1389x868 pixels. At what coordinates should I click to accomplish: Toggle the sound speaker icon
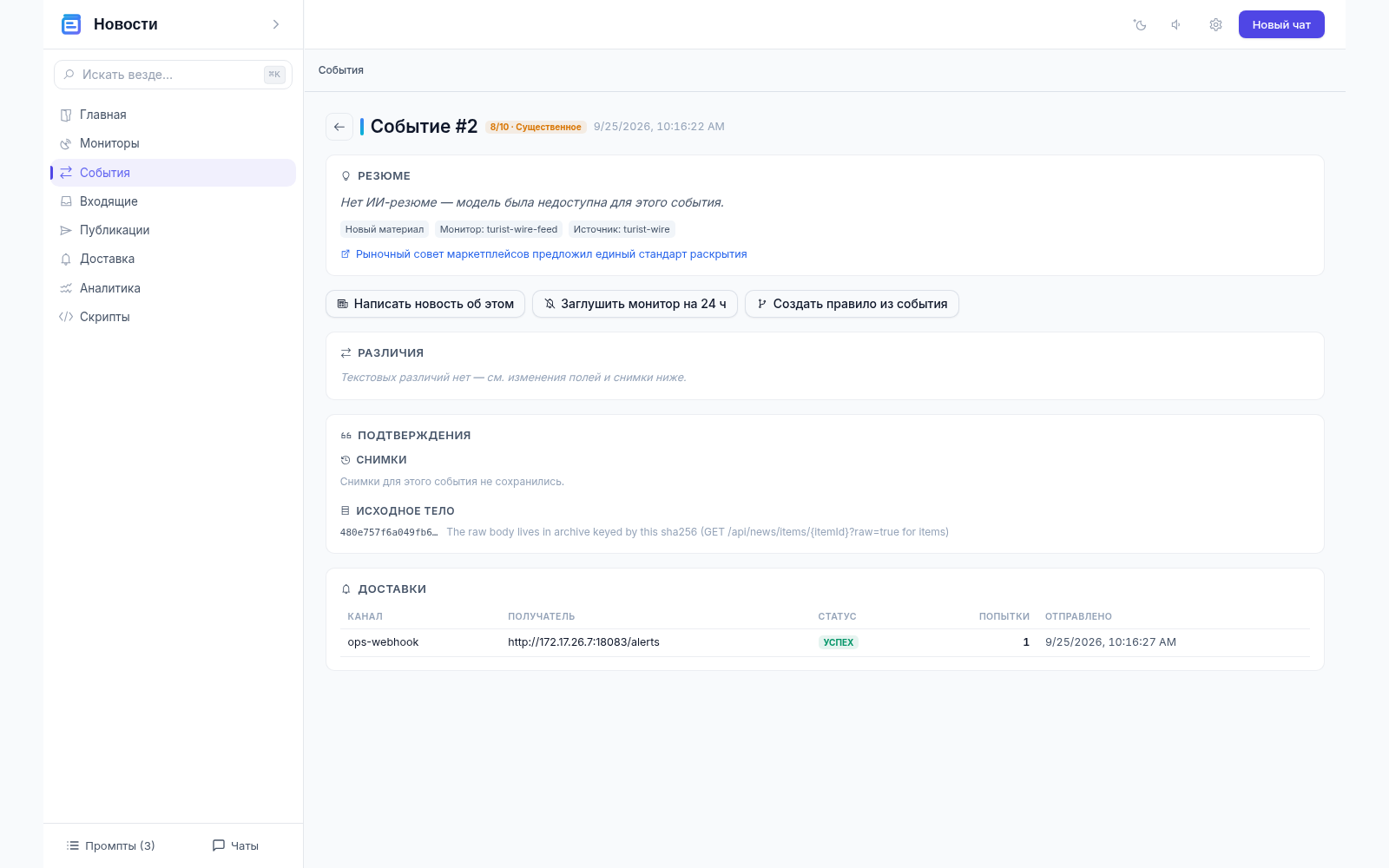pos(1177,25)
